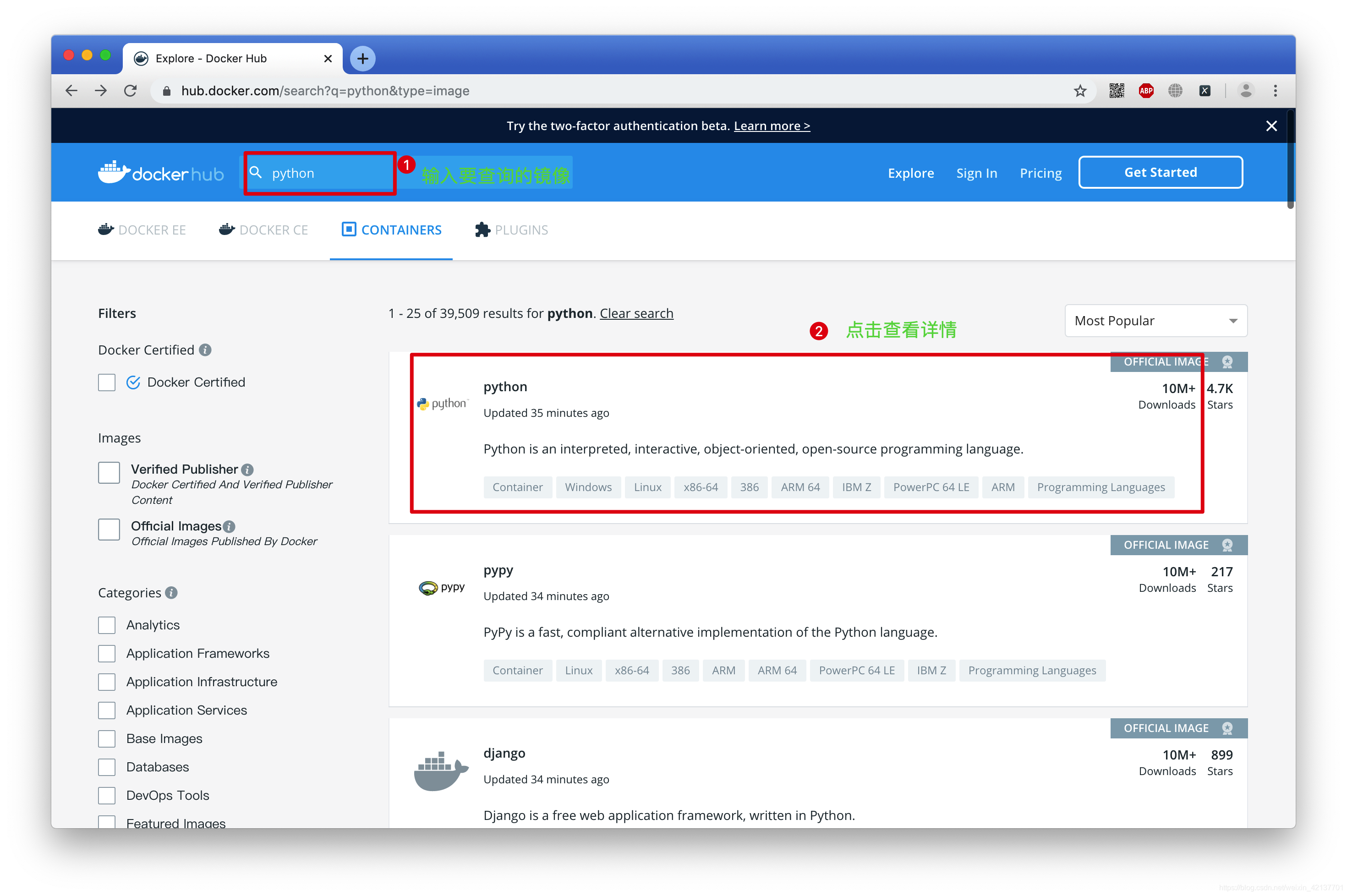1347x896 pixels.
Task: Click django Official Image badge icon
Action: point(1227,728)
